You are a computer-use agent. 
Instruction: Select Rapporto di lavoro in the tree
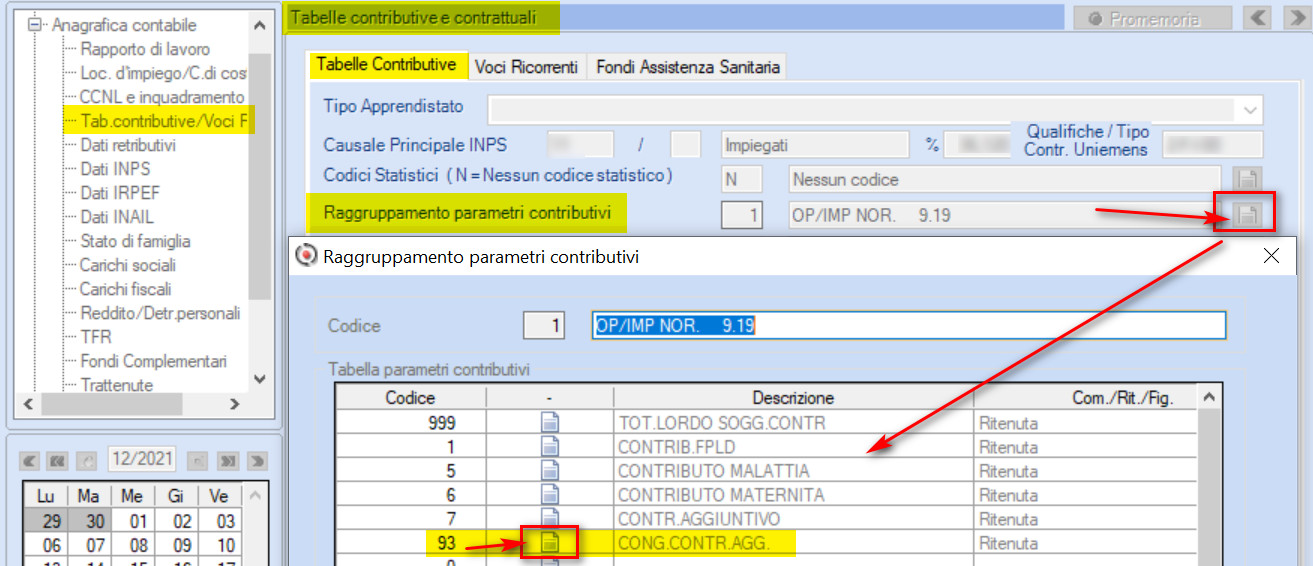coord(145,49)
